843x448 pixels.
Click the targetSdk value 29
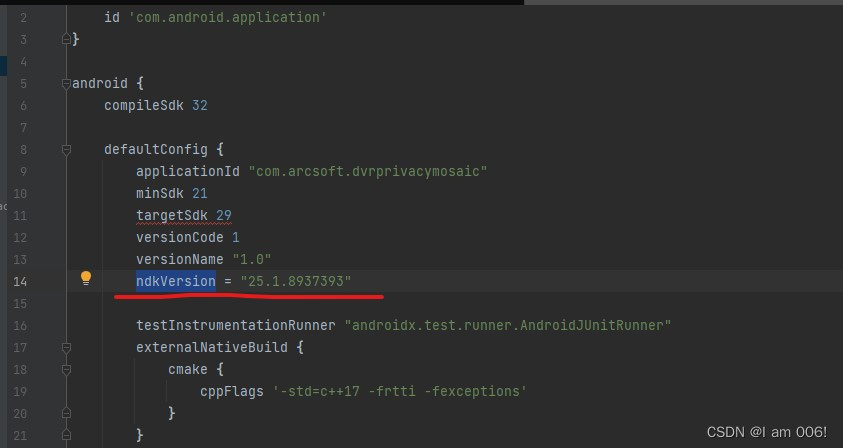click(x=224, y=215)
